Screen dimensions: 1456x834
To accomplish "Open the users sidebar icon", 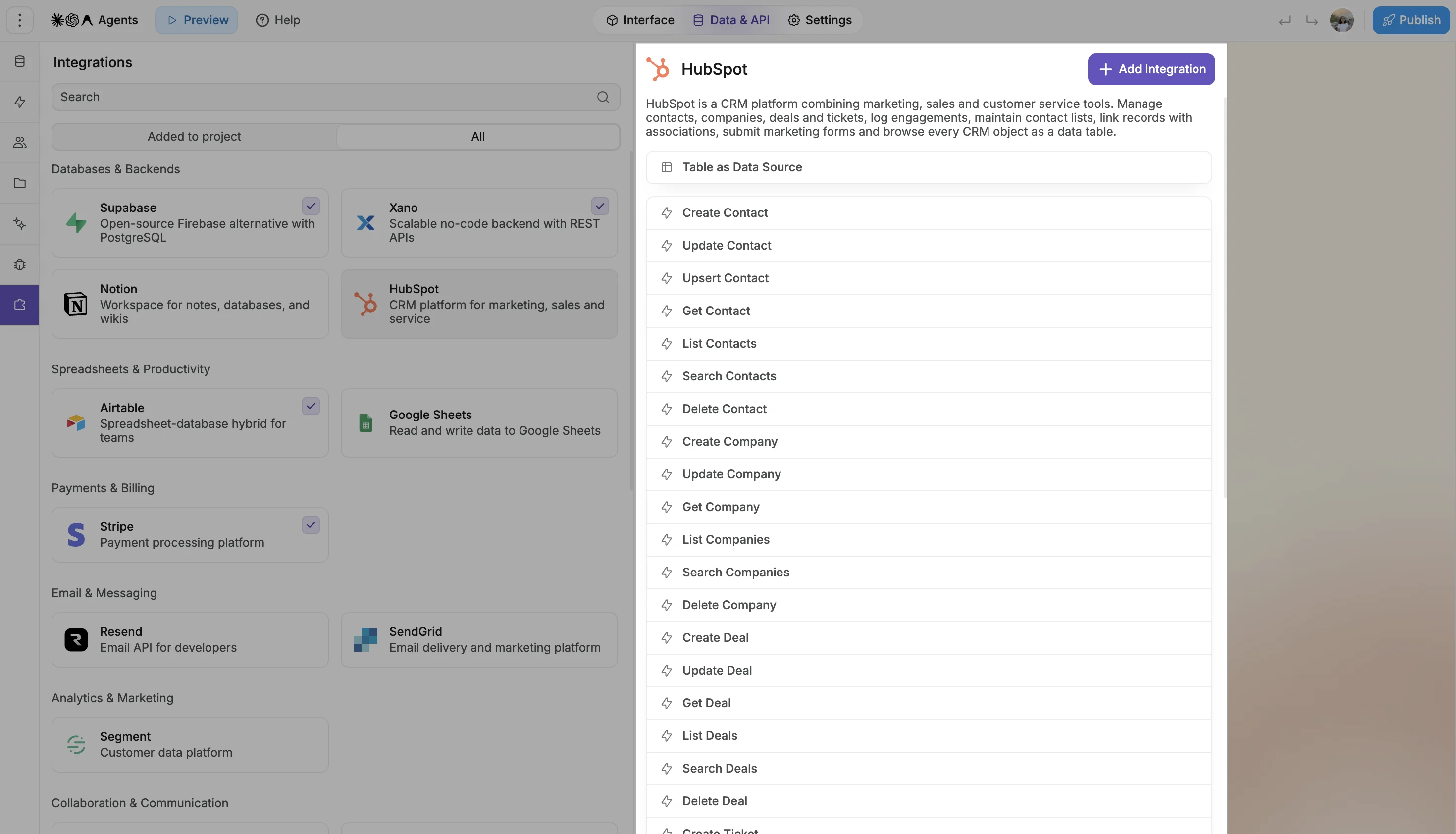I will click(x=19, y=143).
